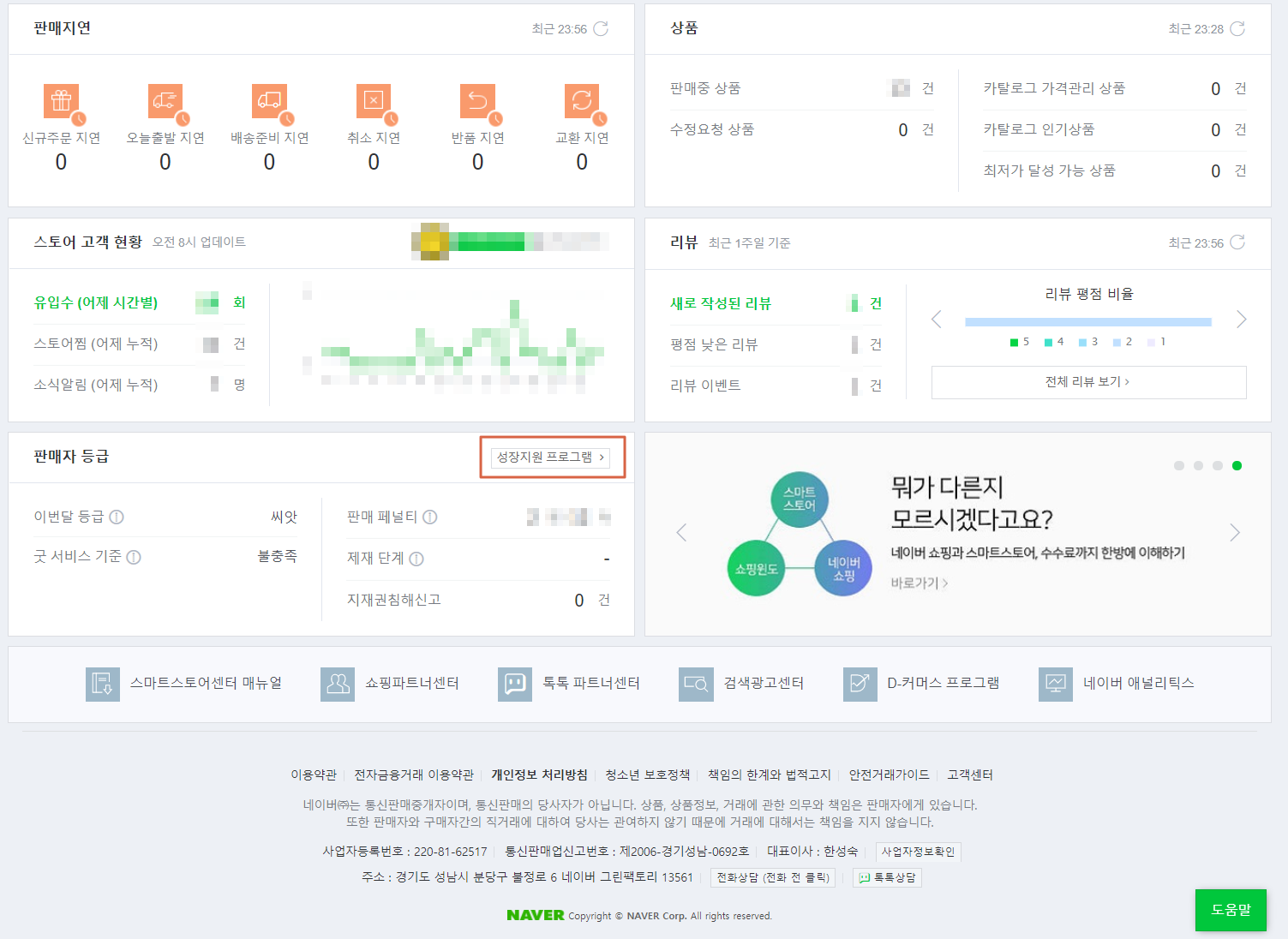This screenshot has height=939, width=1288.
Task: Click the 쇼핑윈도 circle in banner
Action: (x=756, y=568)
